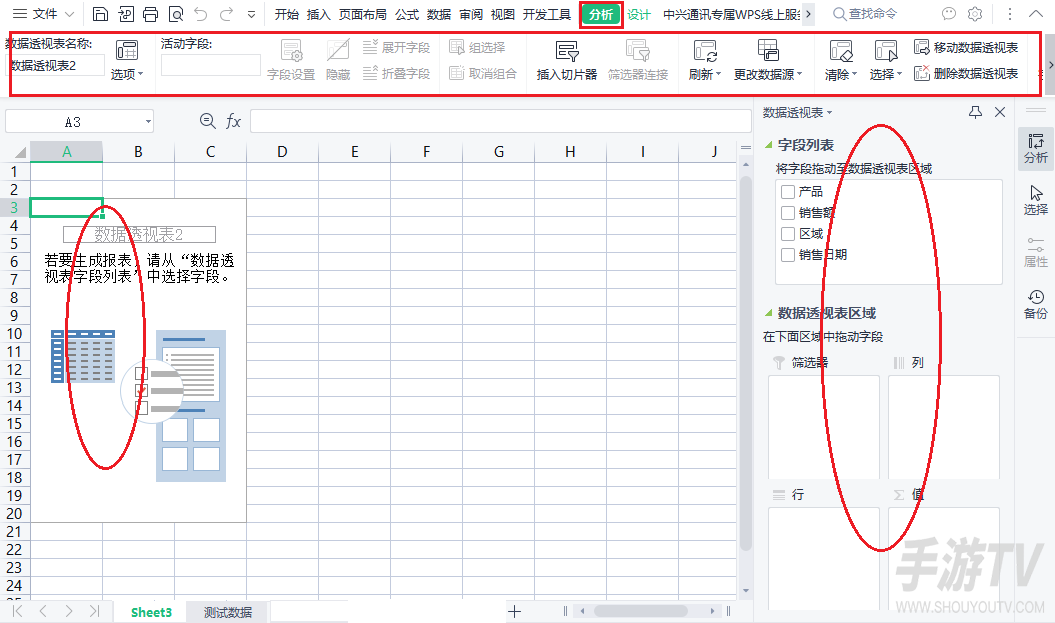Collapse the ribbon with the chevron

[1036, 14]
